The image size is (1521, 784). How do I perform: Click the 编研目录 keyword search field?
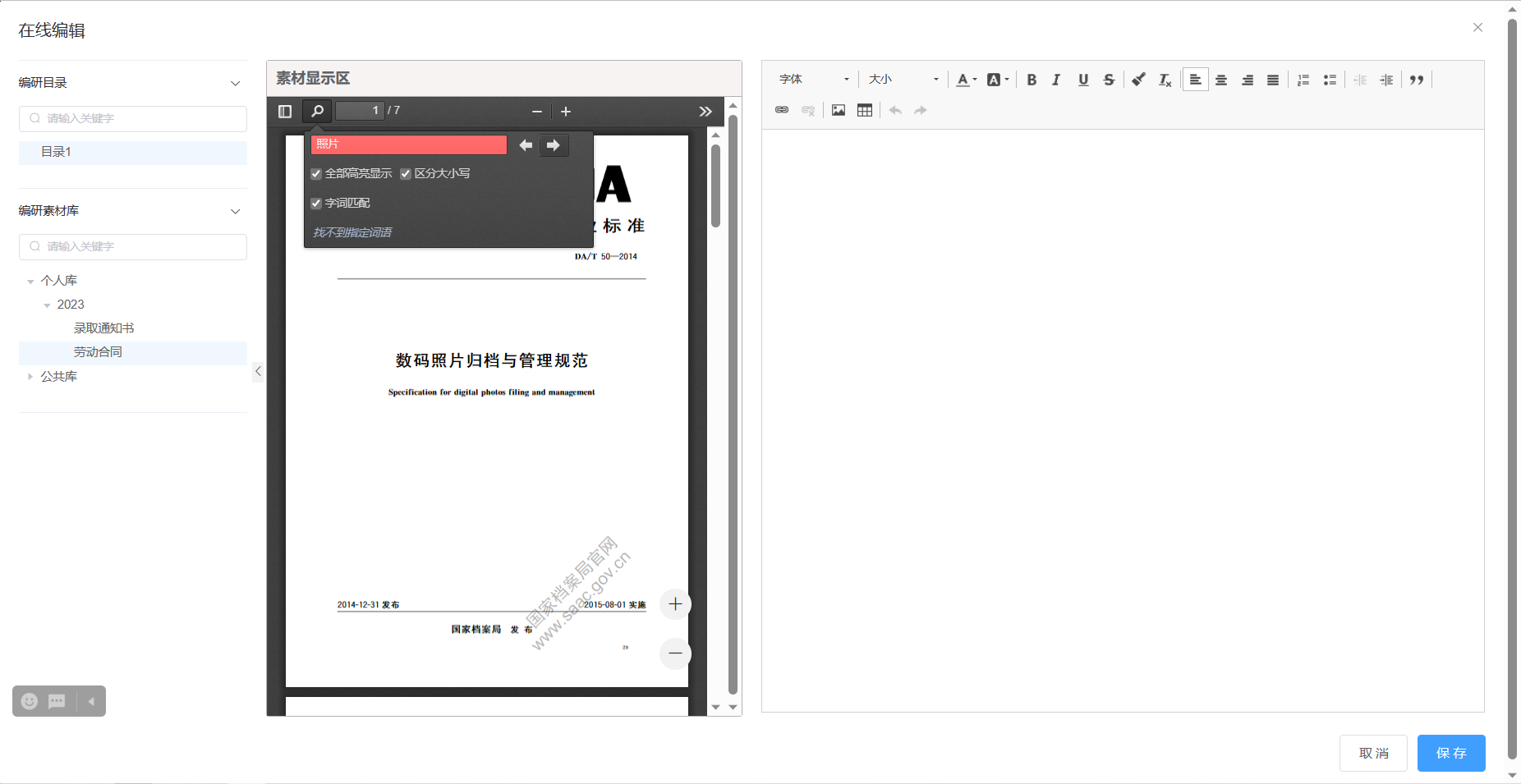(133, 119)
